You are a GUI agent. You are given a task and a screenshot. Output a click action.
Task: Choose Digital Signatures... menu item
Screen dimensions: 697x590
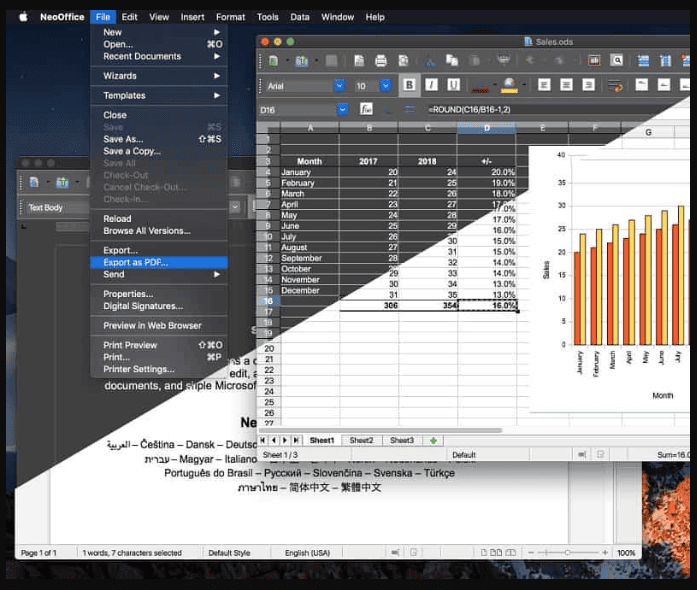159,306
